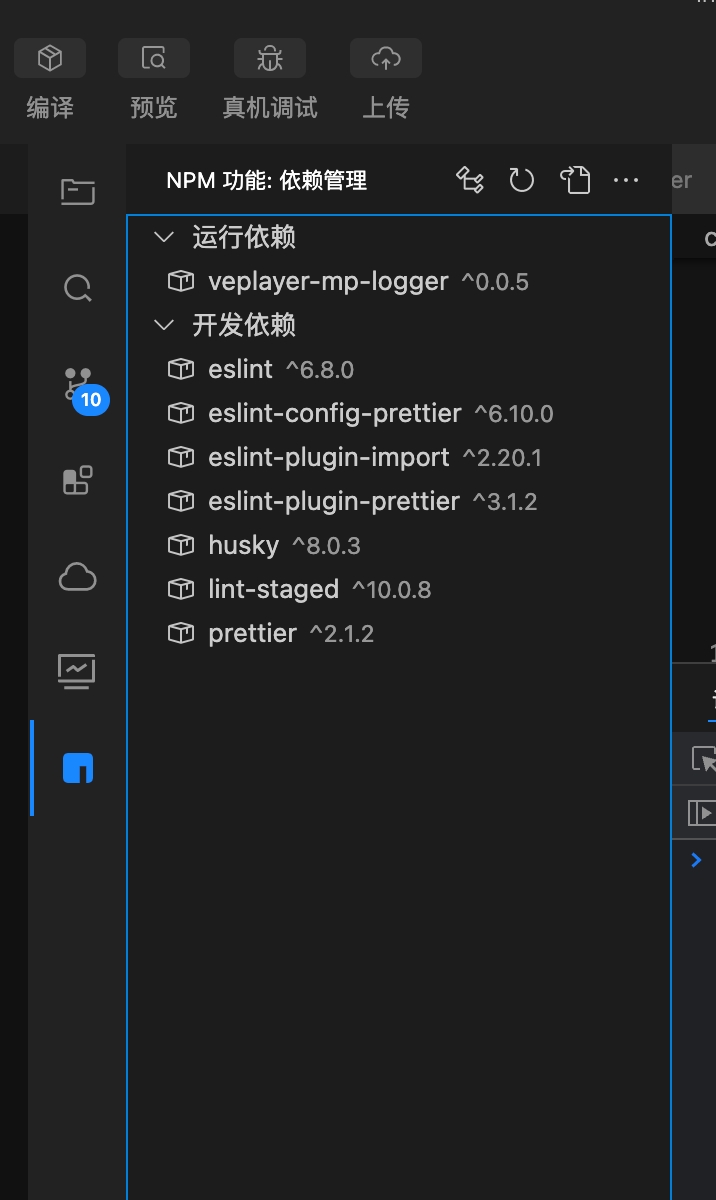Select the lint-staged dependency row
The image size is (716, 1200).
coord(273,590)
